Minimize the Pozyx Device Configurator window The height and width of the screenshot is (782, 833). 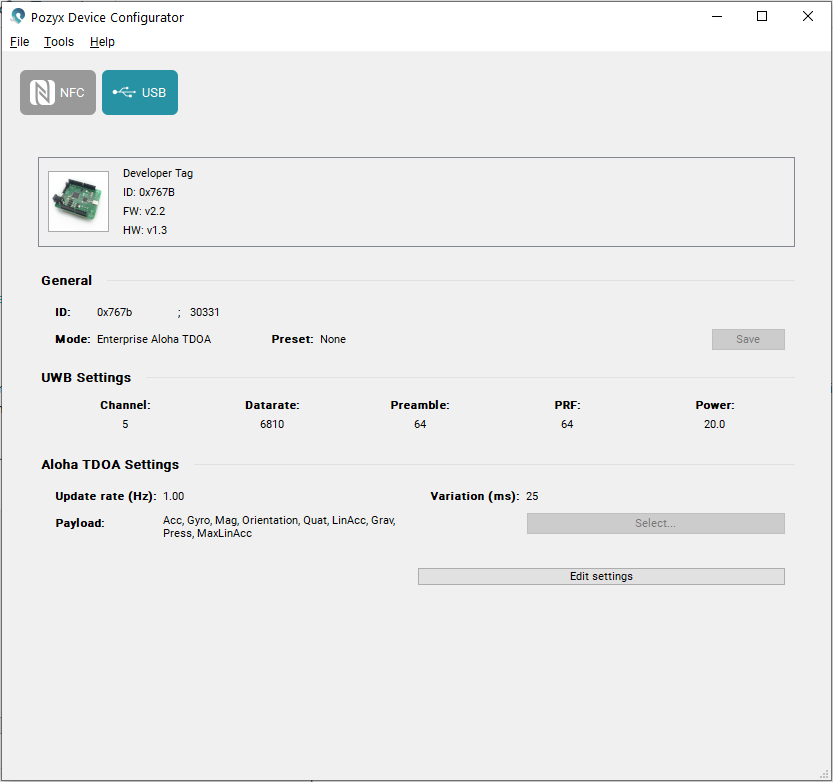coord(717,16)
